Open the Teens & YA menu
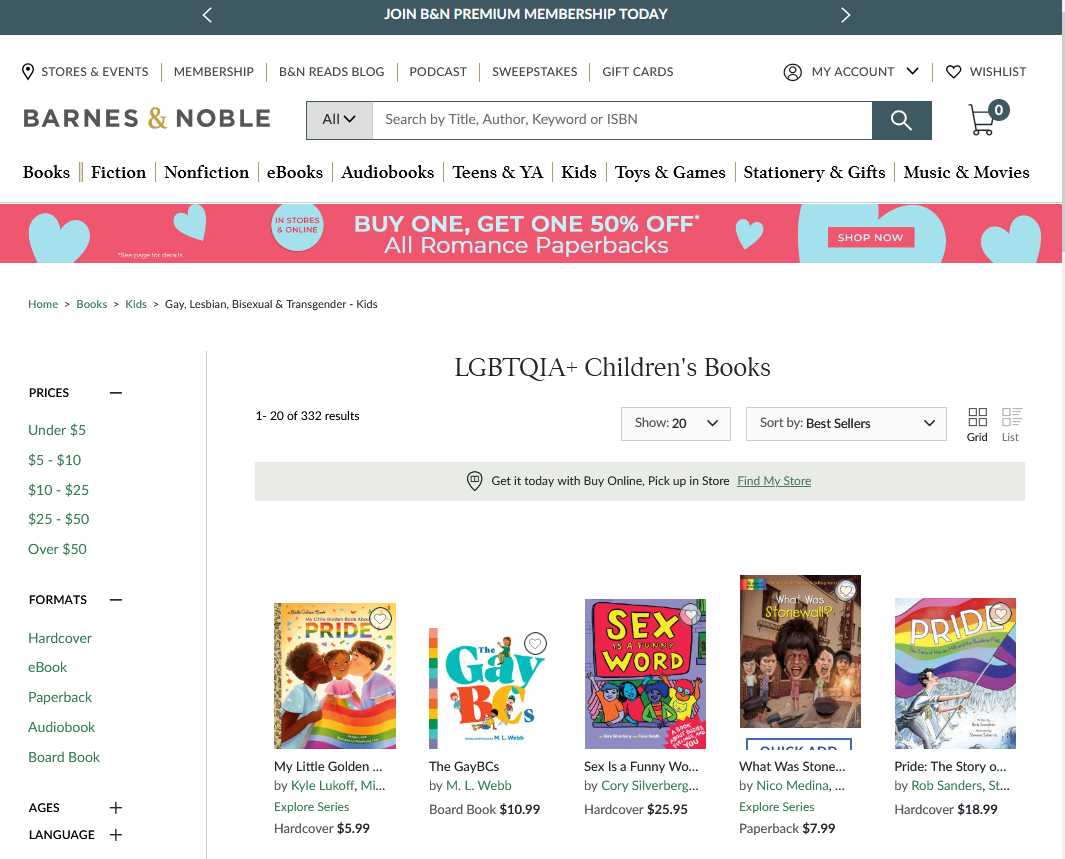 click(x=498, y=172)
